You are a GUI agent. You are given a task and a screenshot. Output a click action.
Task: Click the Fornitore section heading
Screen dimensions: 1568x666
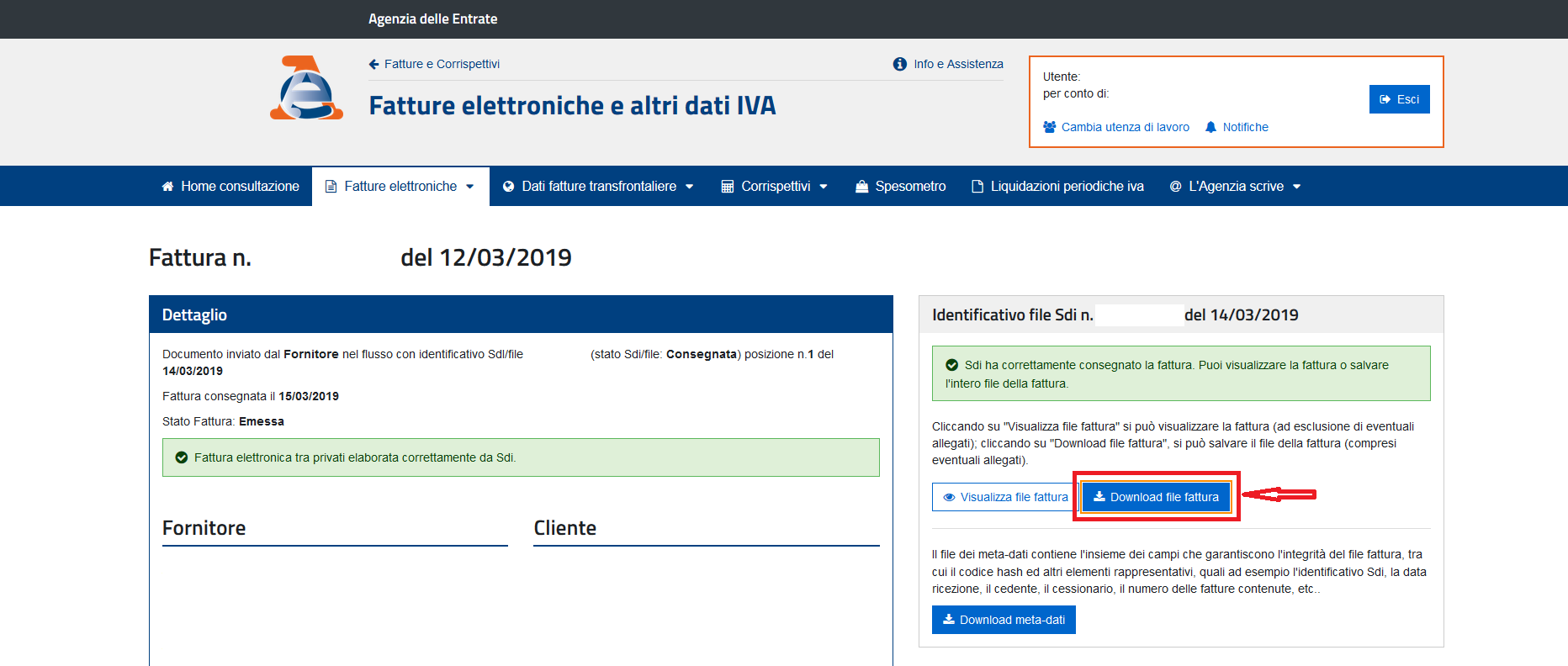(204, 528)
